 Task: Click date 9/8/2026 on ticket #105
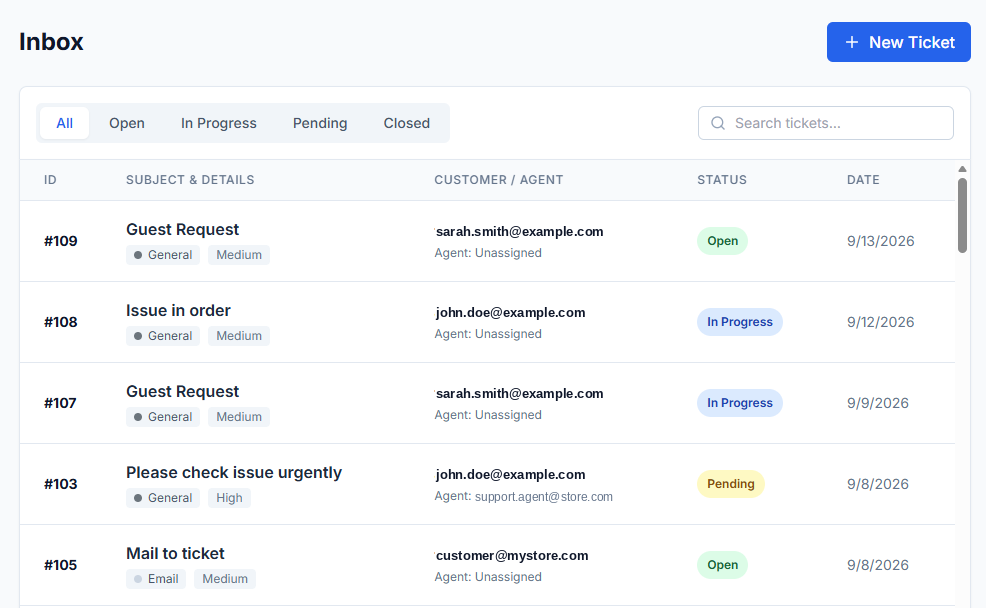877,566
